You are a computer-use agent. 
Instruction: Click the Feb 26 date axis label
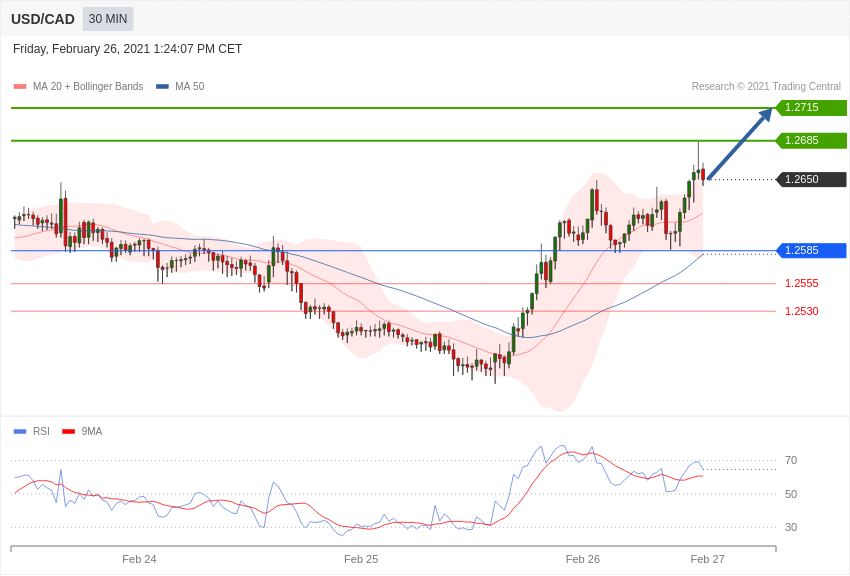pos(583,559)
